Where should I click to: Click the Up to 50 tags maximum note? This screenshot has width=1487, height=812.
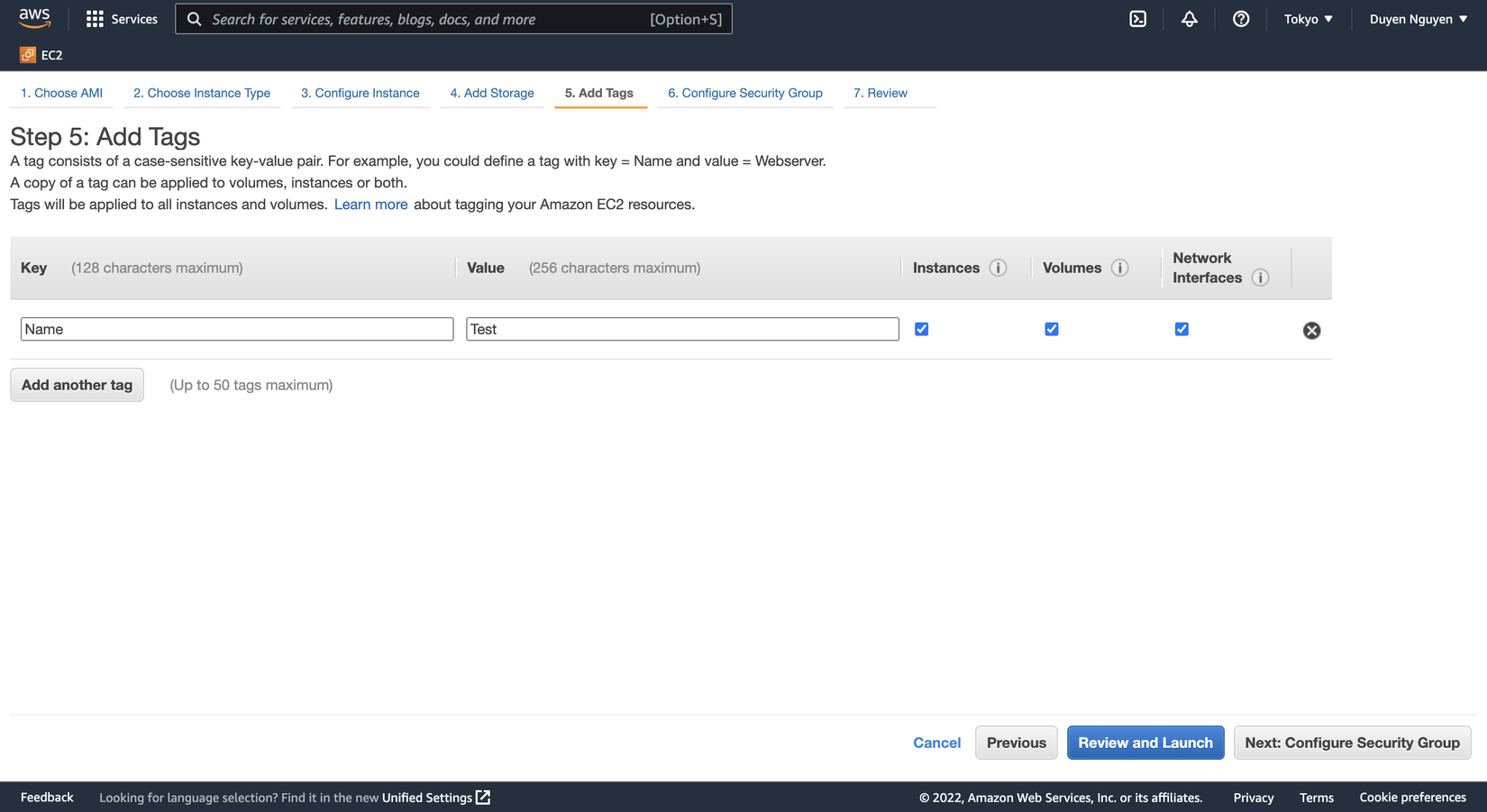click(251, 385)
